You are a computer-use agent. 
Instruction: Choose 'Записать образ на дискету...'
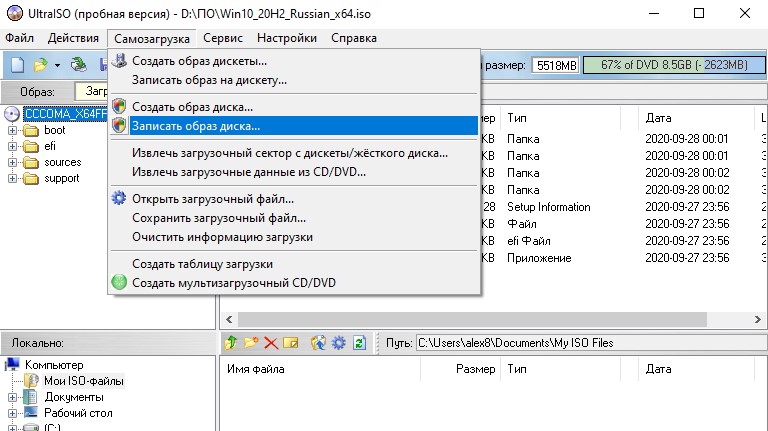point(294,80)
